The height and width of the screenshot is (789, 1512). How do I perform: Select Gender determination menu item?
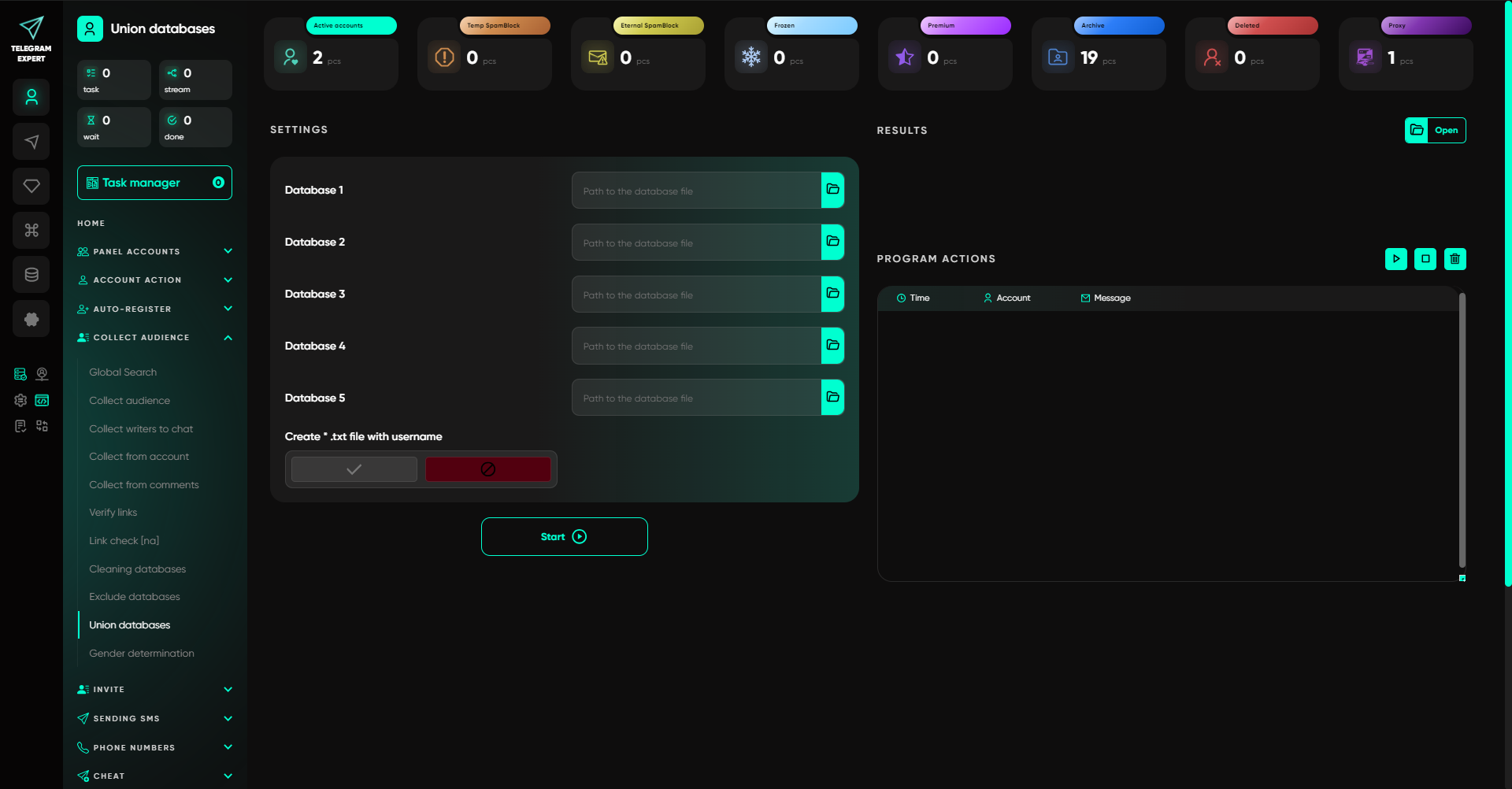click(142, 654)
